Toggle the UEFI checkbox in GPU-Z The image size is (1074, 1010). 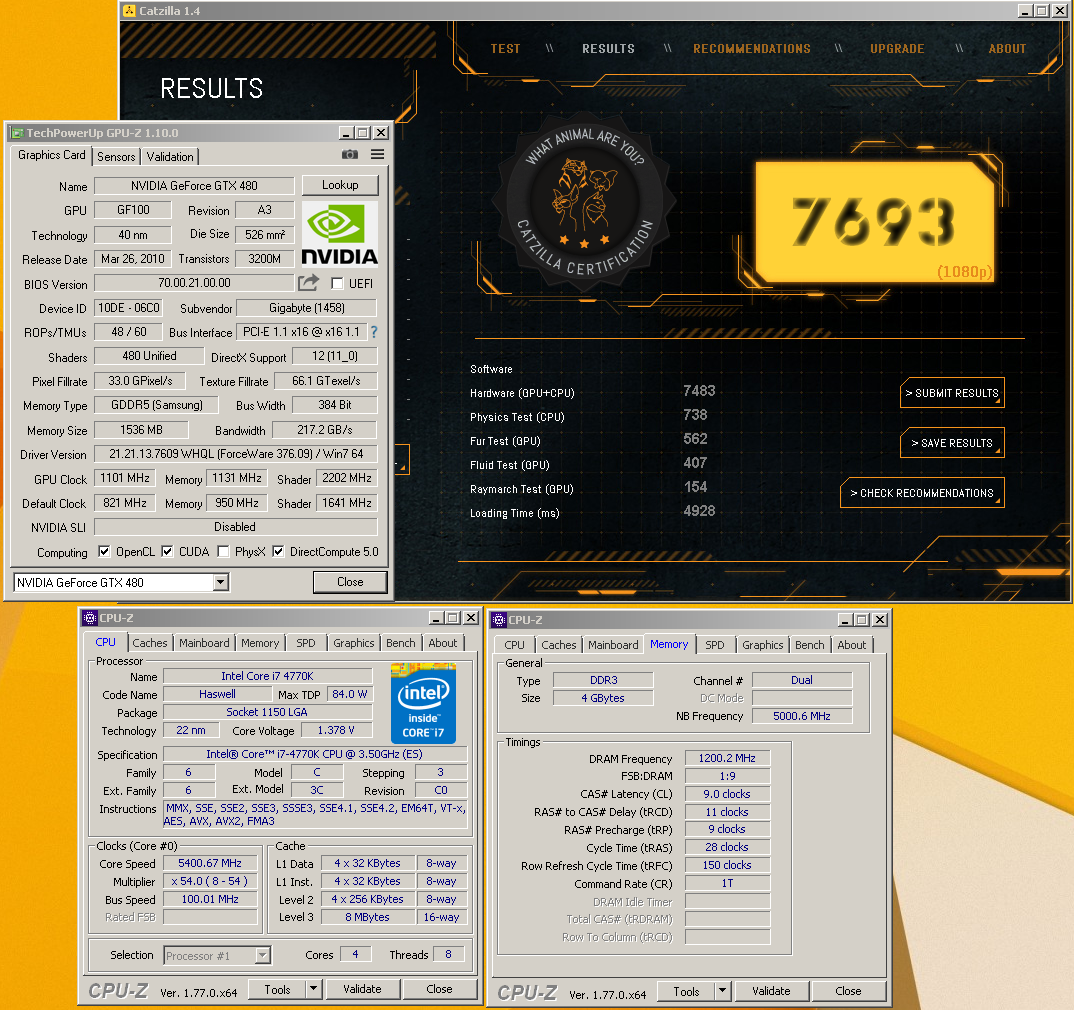[337, 283]
